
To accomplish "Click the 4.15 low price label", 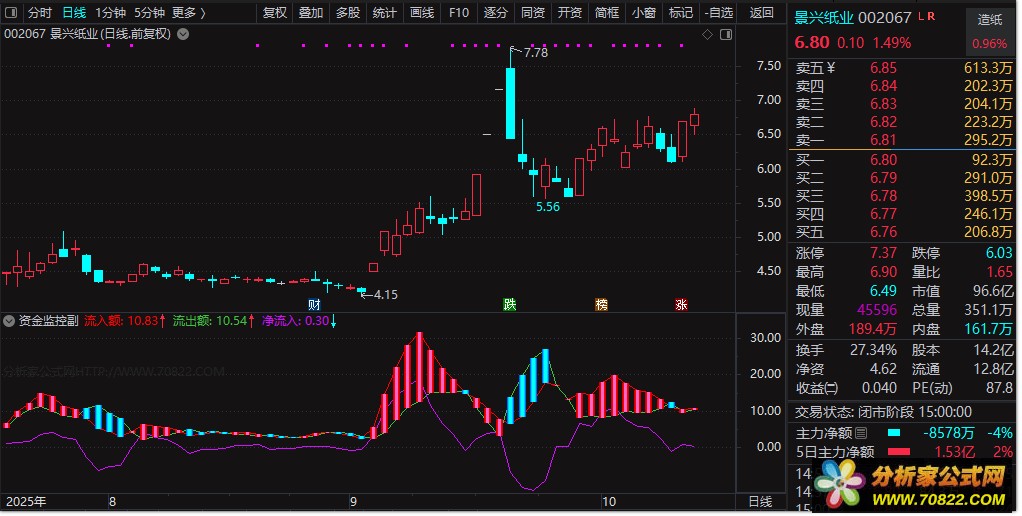I will (x=385, y=294).
